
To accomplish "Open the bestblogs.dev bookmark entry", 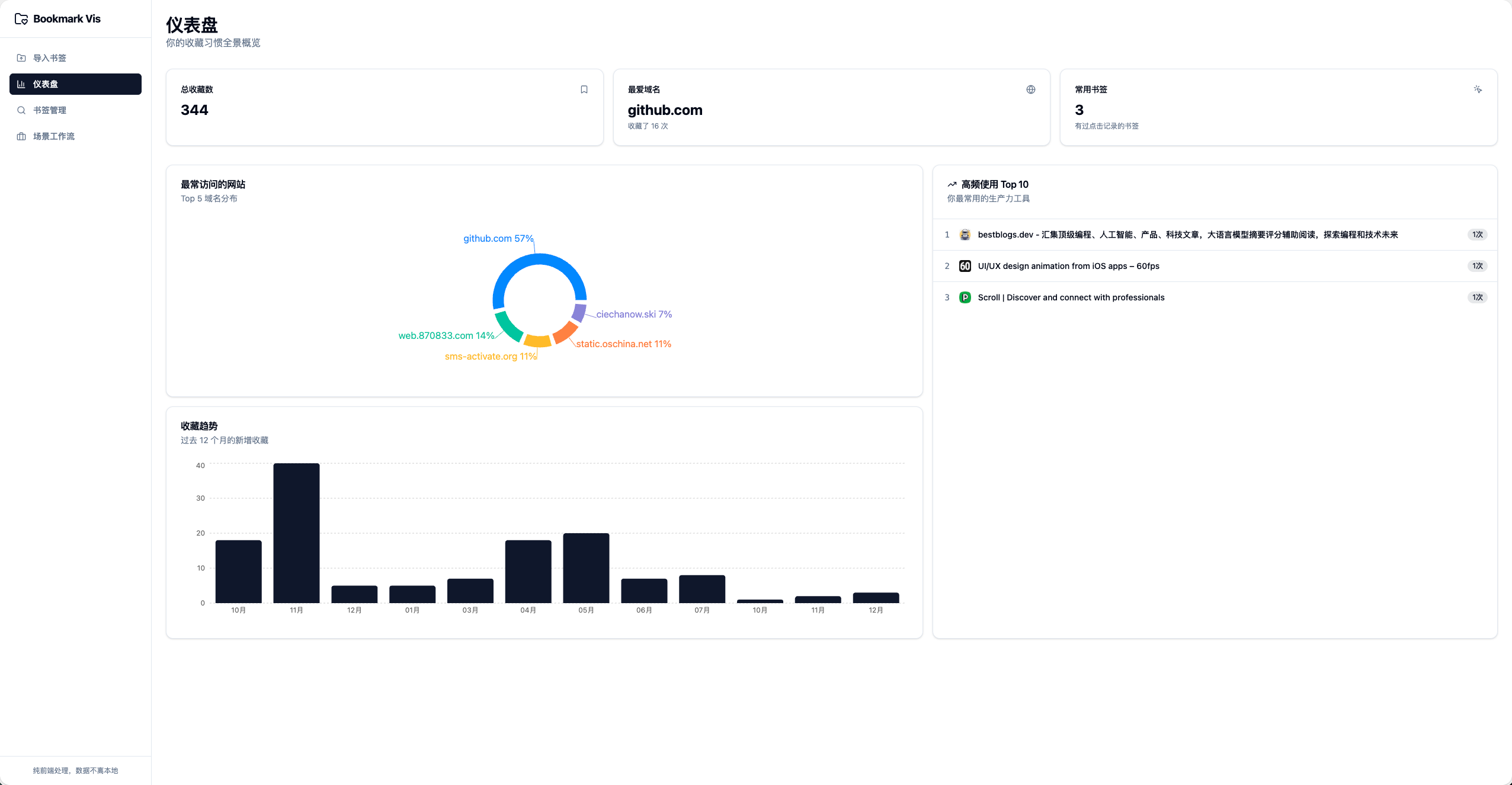I will pyautogui.click(x=1187, y=235).
